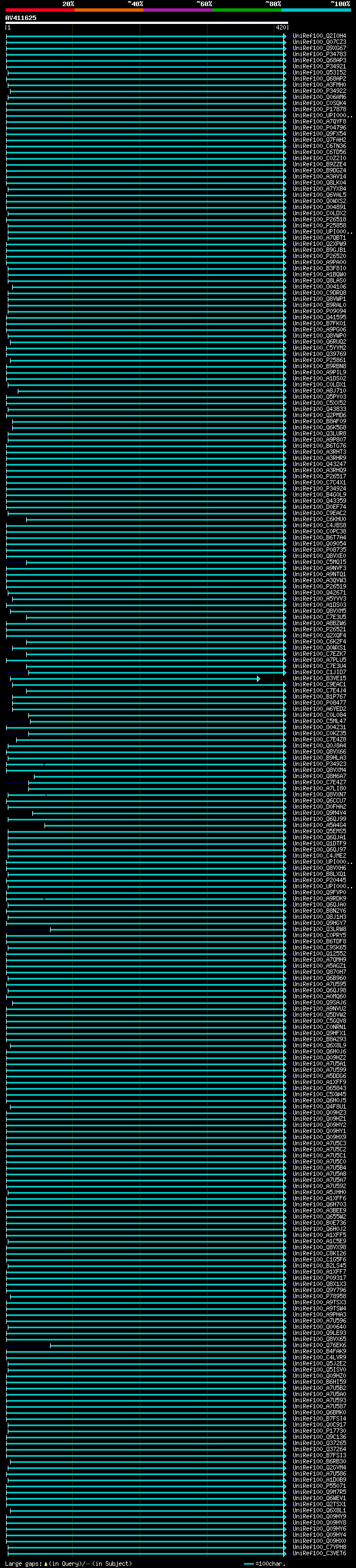Select the AV411625 query name
The height and width of the screenshot is (1568, 356).
(21, 18)
